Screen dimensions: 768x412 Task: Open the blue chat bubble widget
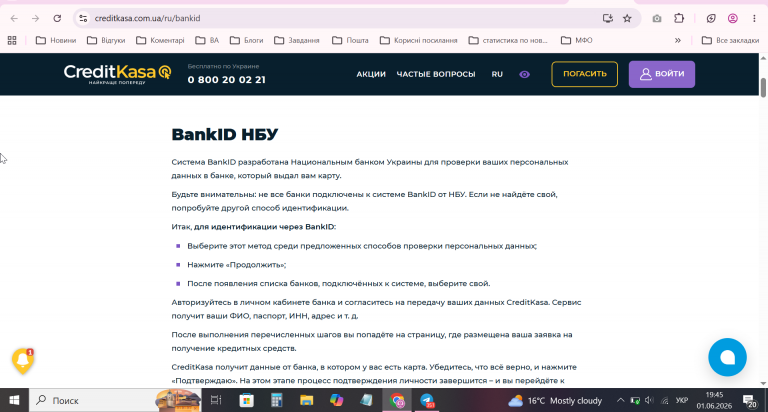tap(727, 357)
